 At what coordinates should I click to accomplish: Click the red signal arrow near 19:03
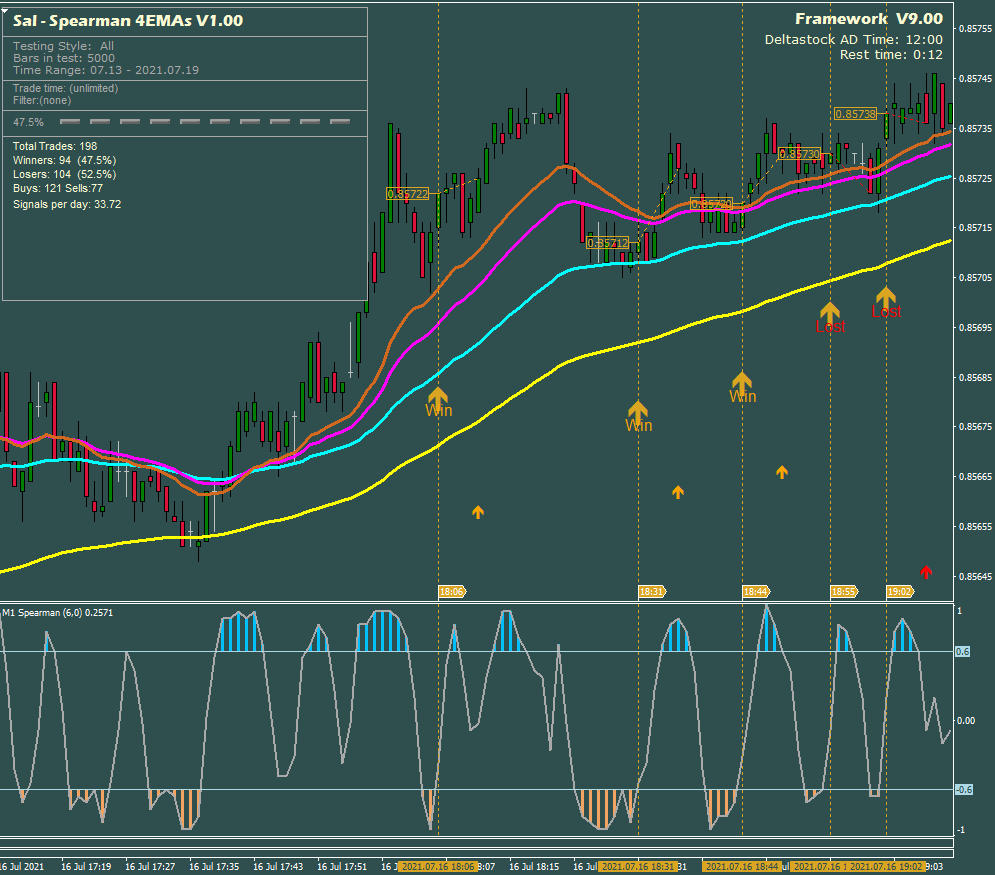926,572
